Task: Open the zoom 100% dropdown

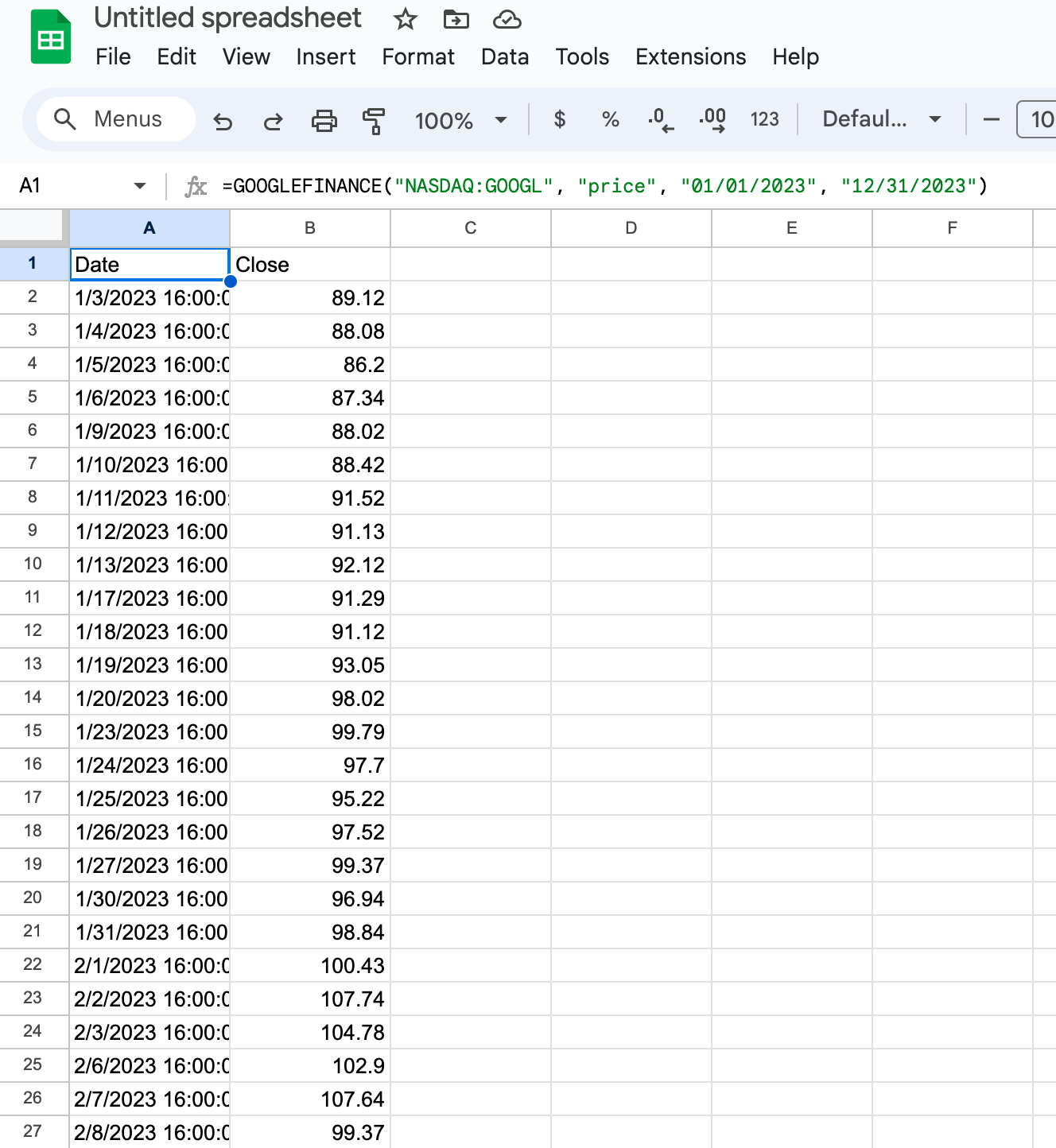Action: pyautogui.click(x=461, y=121)
